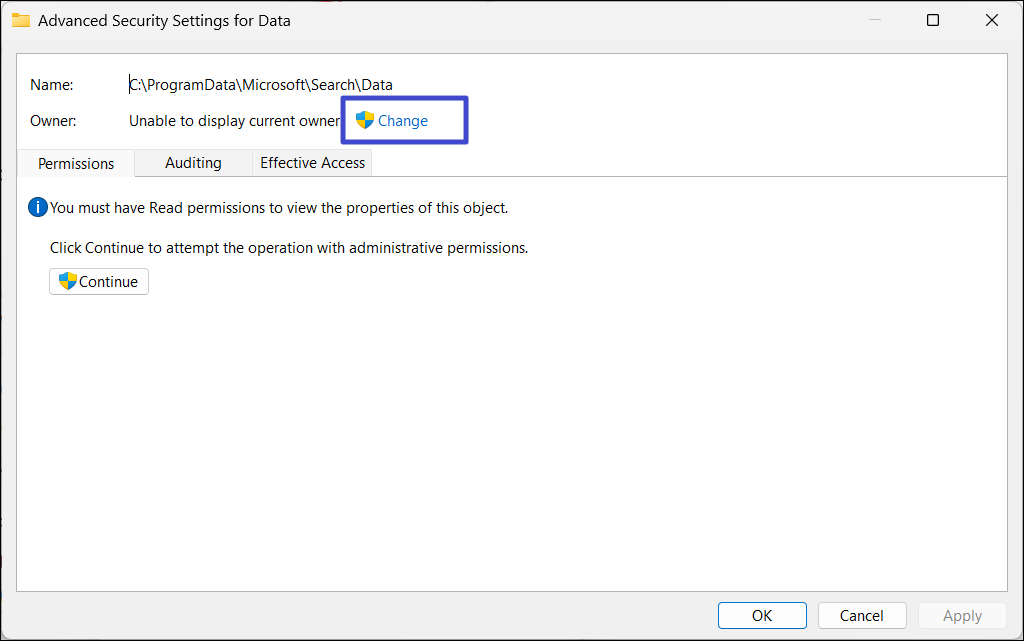Image resolution: width=1024 pixels, height=641 pixels.
Task: Cancel the security settings dialog
Action: (x=862, y=615)
